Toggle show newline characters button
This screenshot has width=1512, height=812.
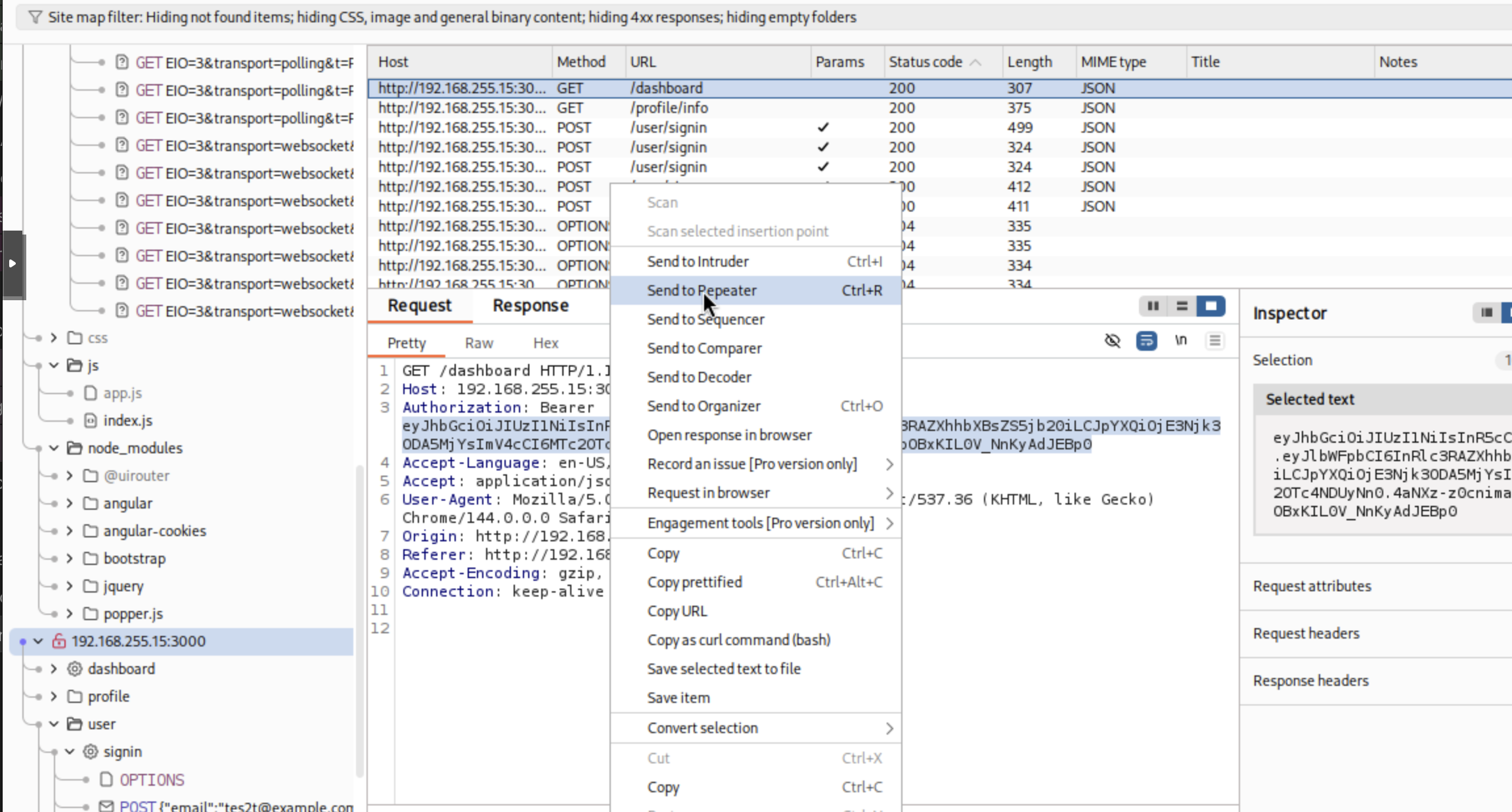[x=1180, y=340]
